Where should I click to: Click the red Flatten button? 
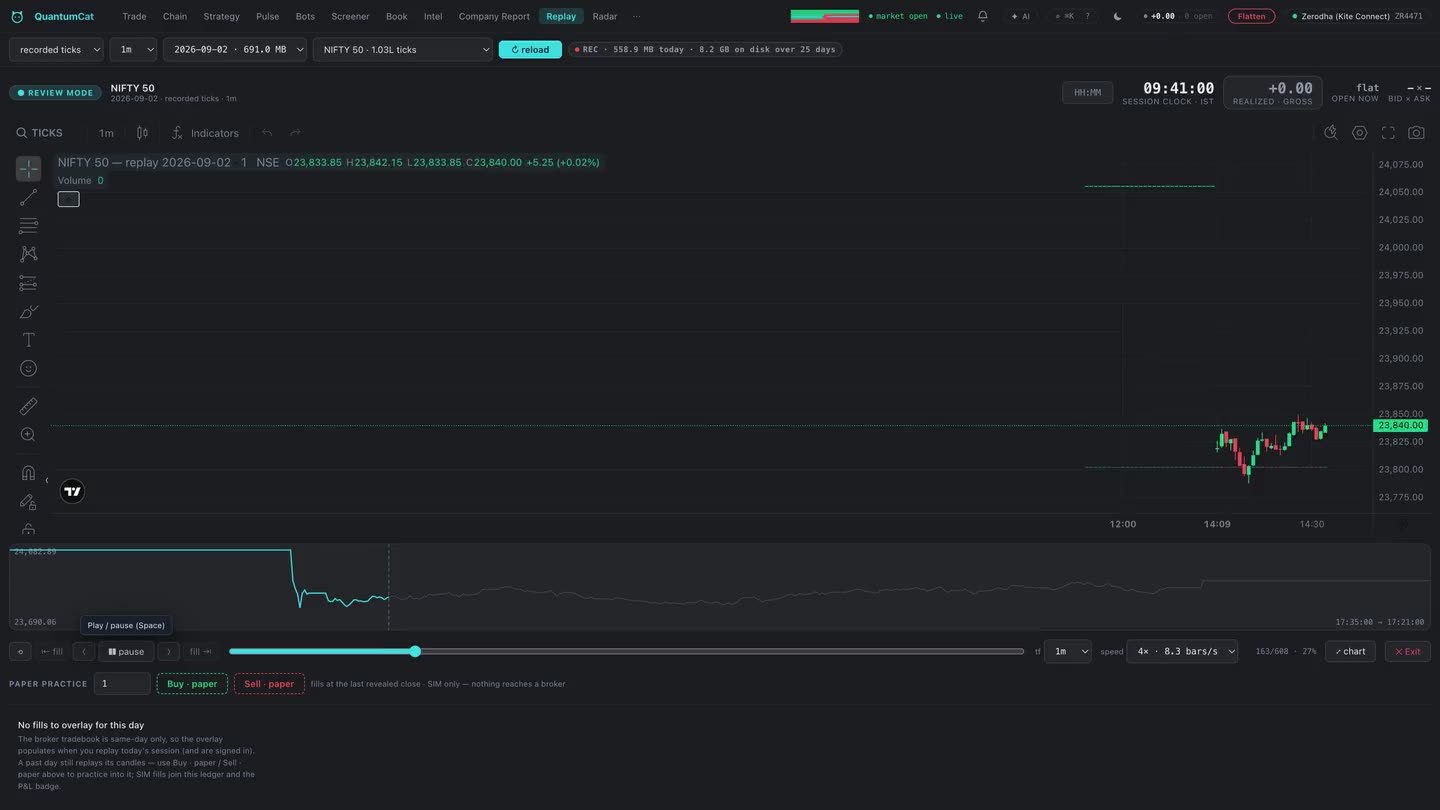1251,16
